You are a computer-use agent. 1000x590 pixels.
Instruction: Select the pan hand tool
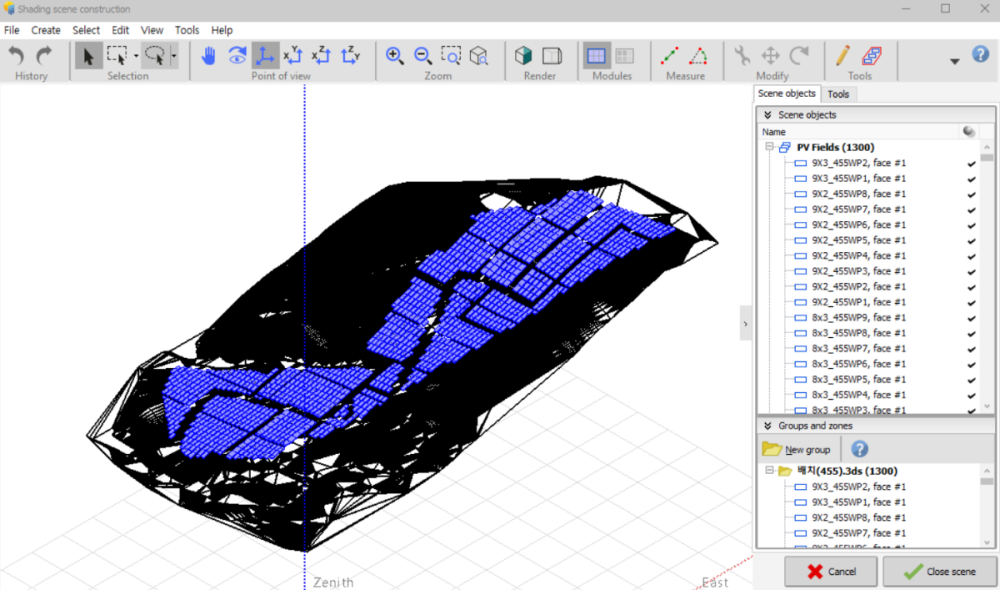(209, 56)
